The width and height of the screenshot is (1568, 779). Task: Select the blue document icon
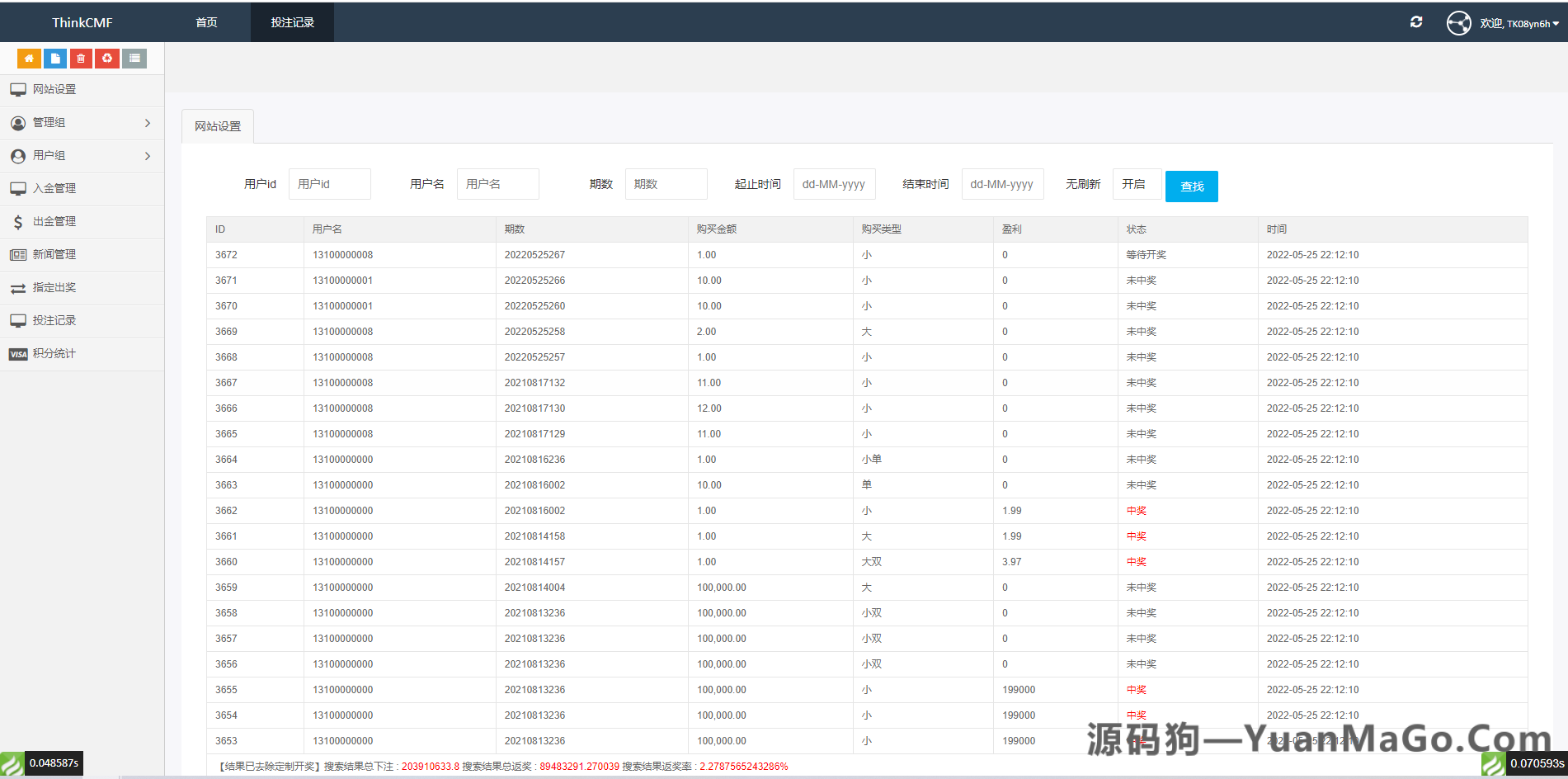54,58
